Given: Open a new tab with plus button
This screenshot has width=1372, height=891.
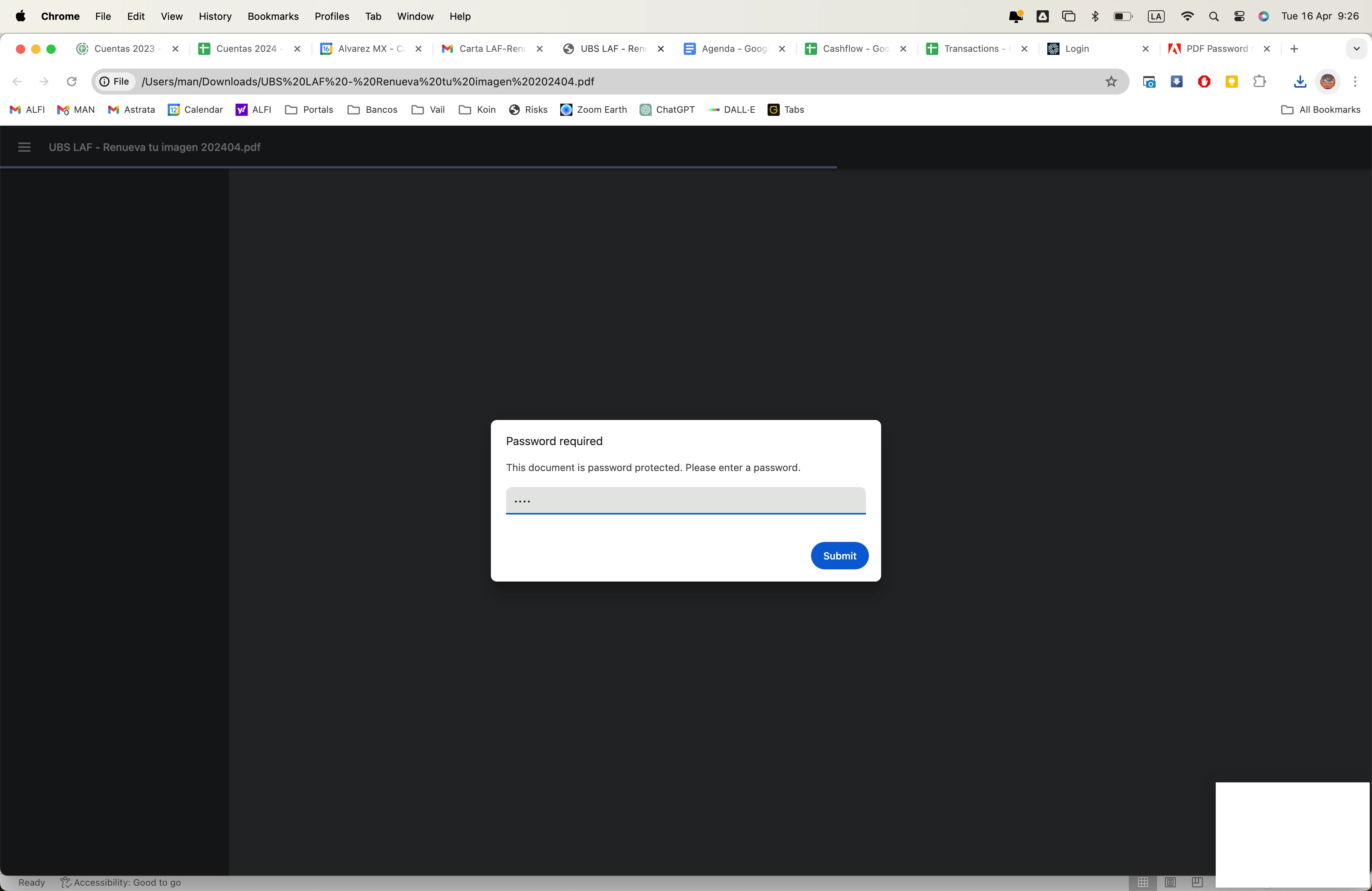Looking at the screenshot, I should (x=1294, y=49).
